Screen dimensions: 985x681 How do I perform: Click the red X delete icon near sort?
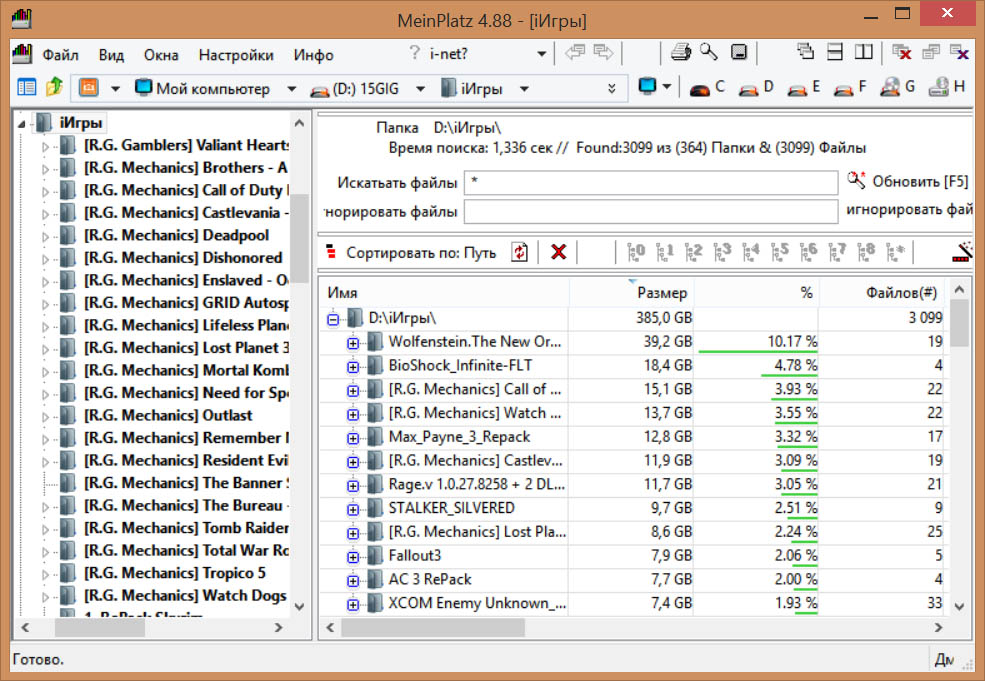(x=558, y=252)
